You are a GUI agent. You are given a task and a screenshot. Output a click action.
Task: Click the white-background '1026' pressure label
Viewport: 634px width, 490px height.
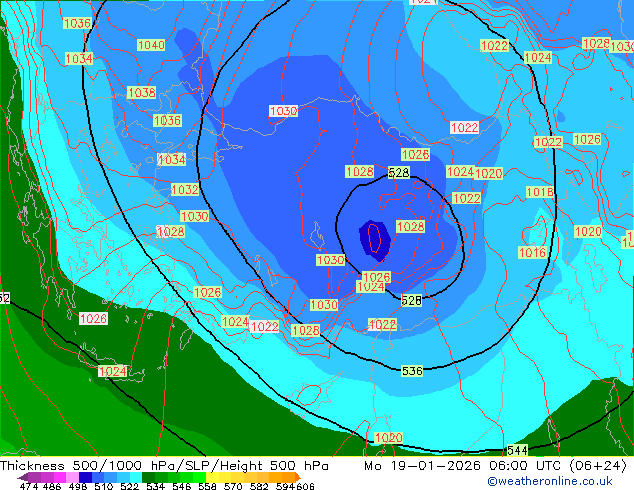pyautogui.click(x=93, y=319)
